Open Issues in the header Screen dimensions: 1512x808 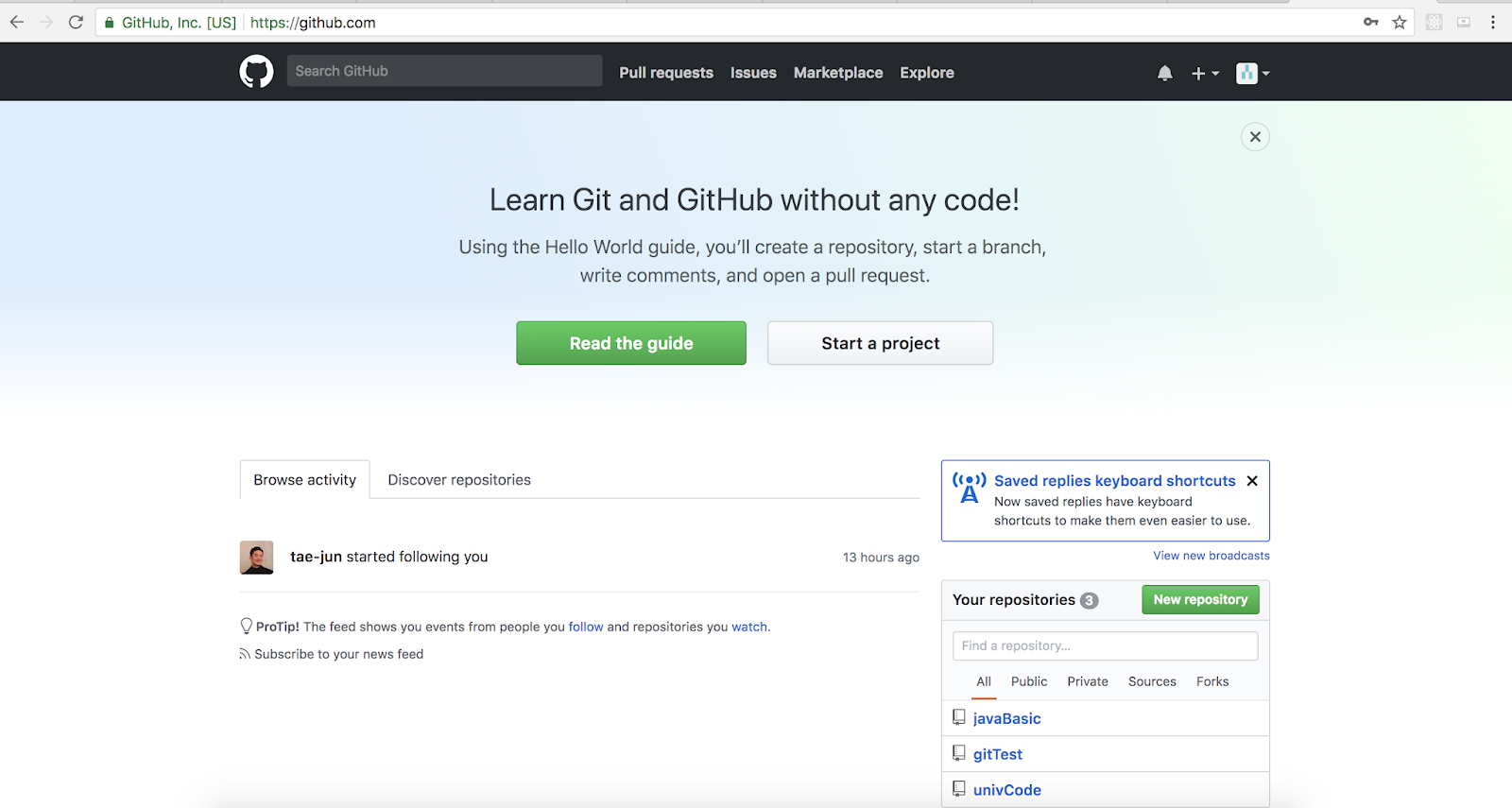point(753,73)
